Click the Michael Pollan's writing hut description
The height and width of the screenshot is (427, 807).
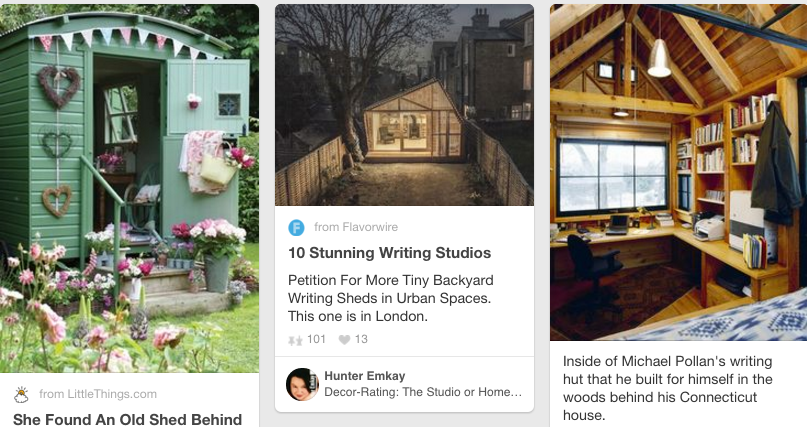point(668,388)
